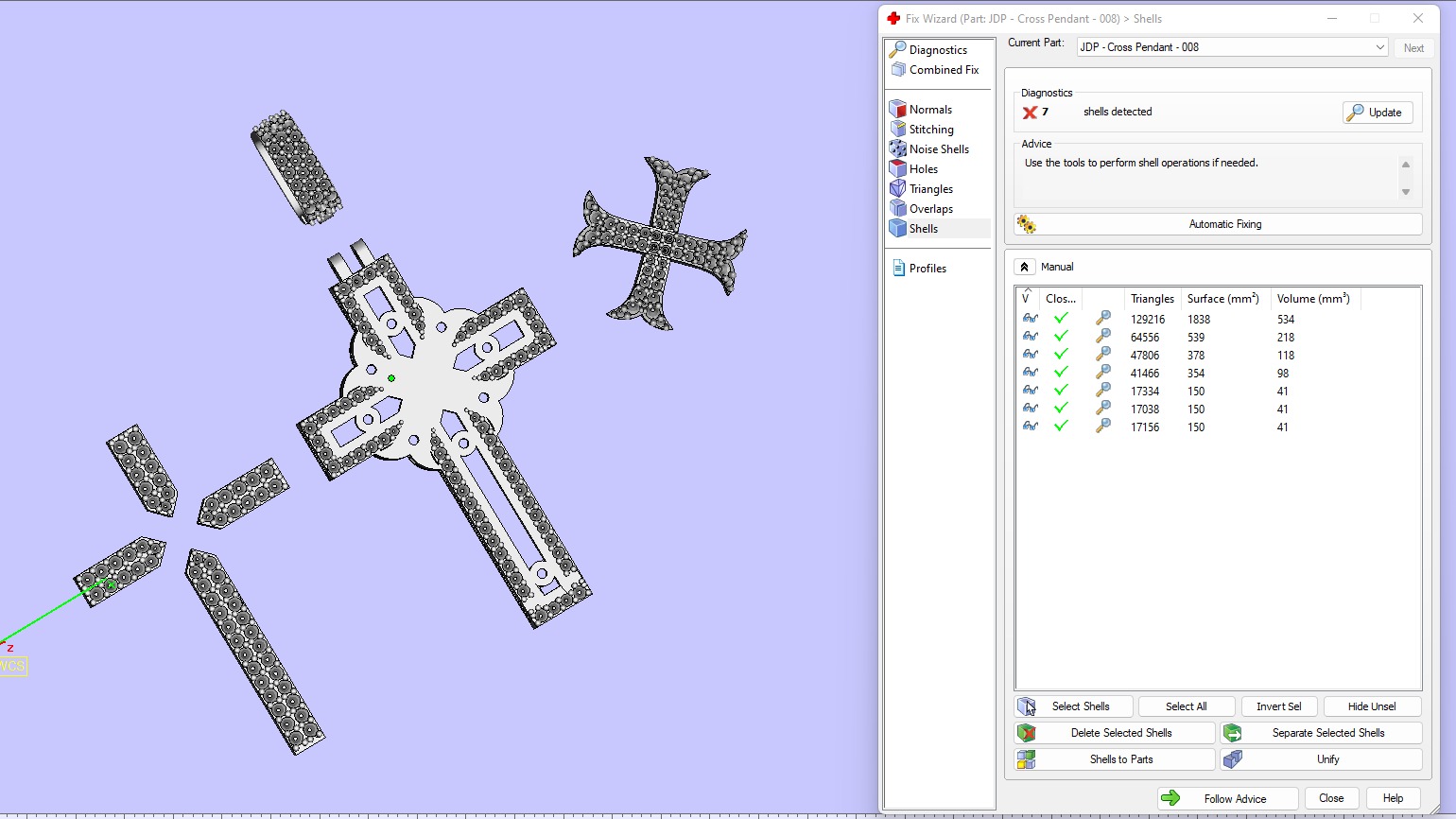Image resolution: width=1456 pixels, height=819 pixels.
Task: Click the ring-shaped bail shell in viewport
Action: click(x=296, y=167)
